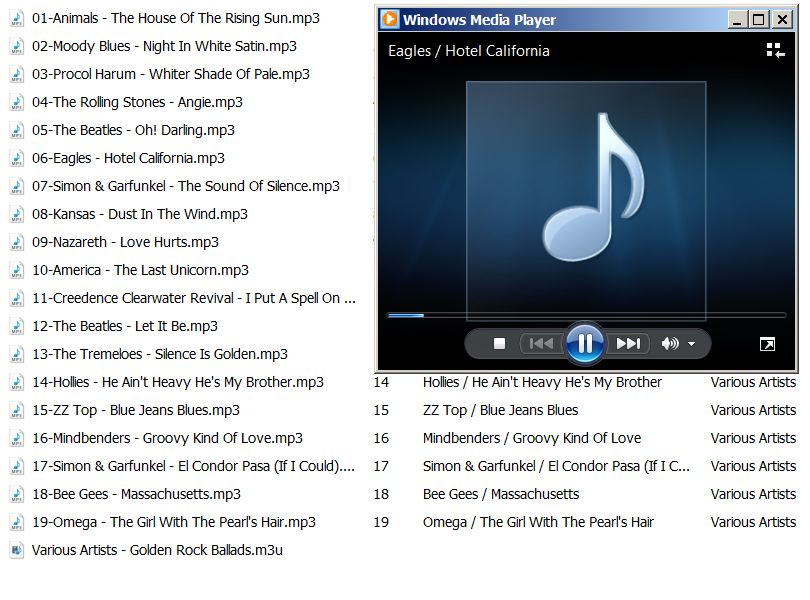Viewport: 810px width, 600px height.
Task: Select the mp3 icon for 19-Omega file
Action: pyautogui.click(x=17, y=521)
